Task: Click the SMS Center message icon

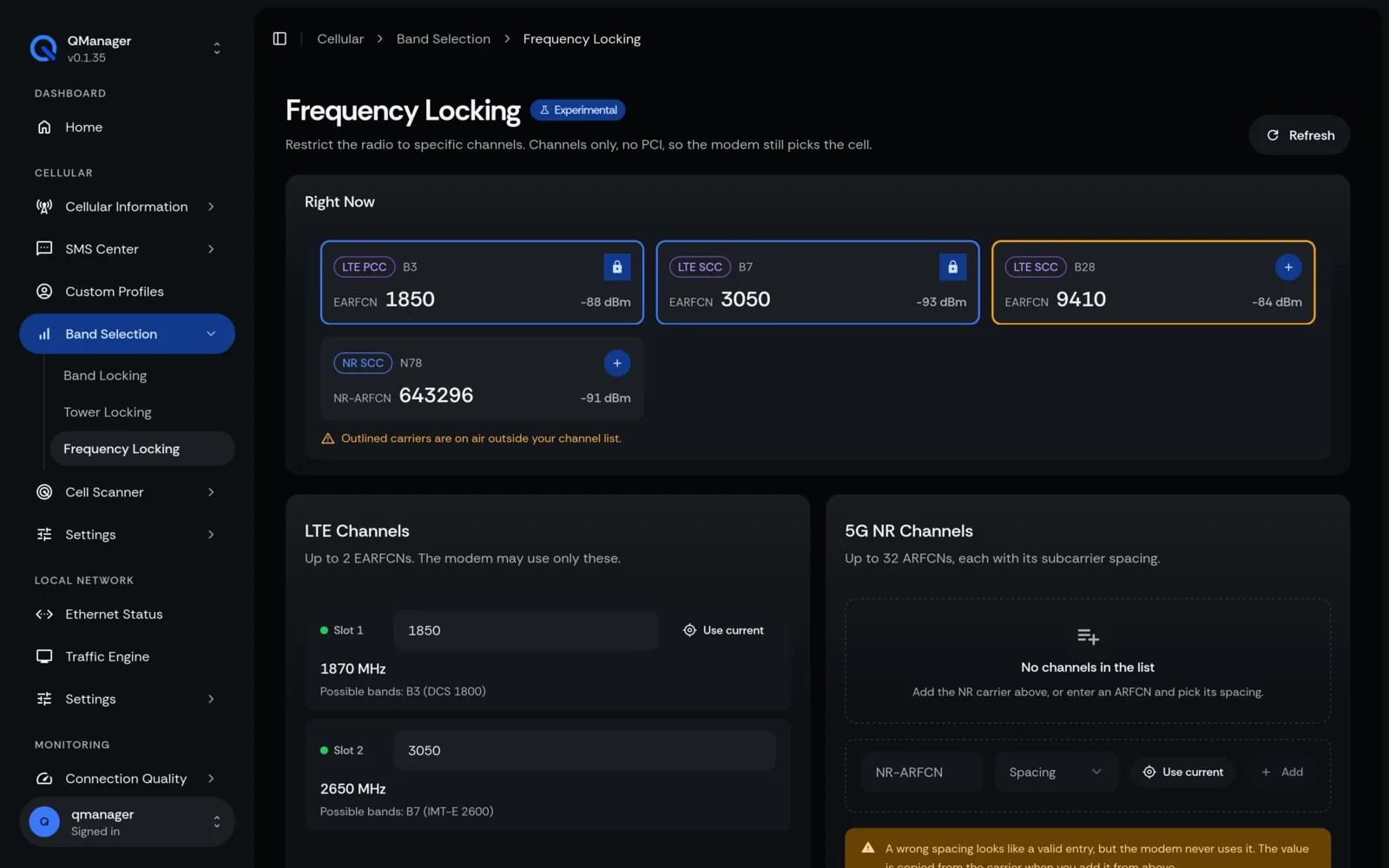Action: click(44, 249)
